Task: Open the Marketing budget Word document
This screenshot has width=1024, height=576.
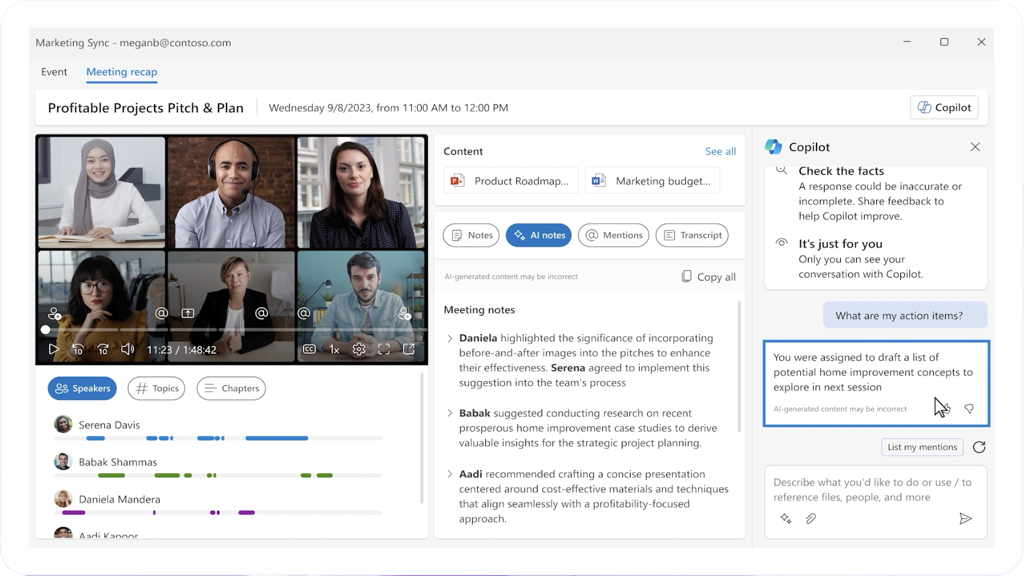Action: tap(652, 181)
